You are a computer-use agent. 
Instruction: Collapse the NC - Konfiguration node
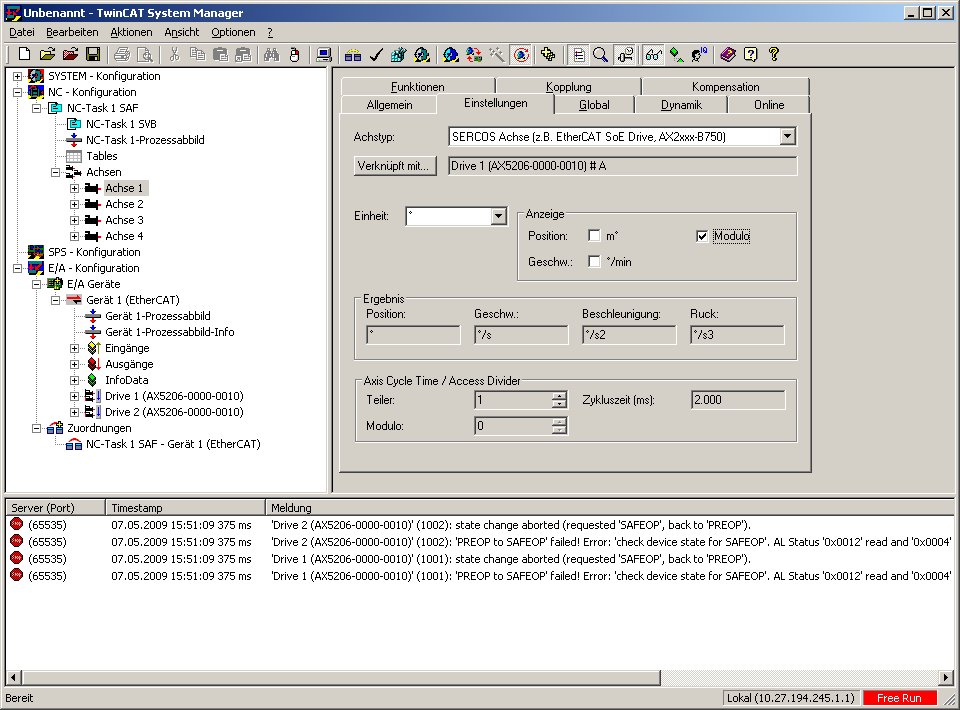17,92
